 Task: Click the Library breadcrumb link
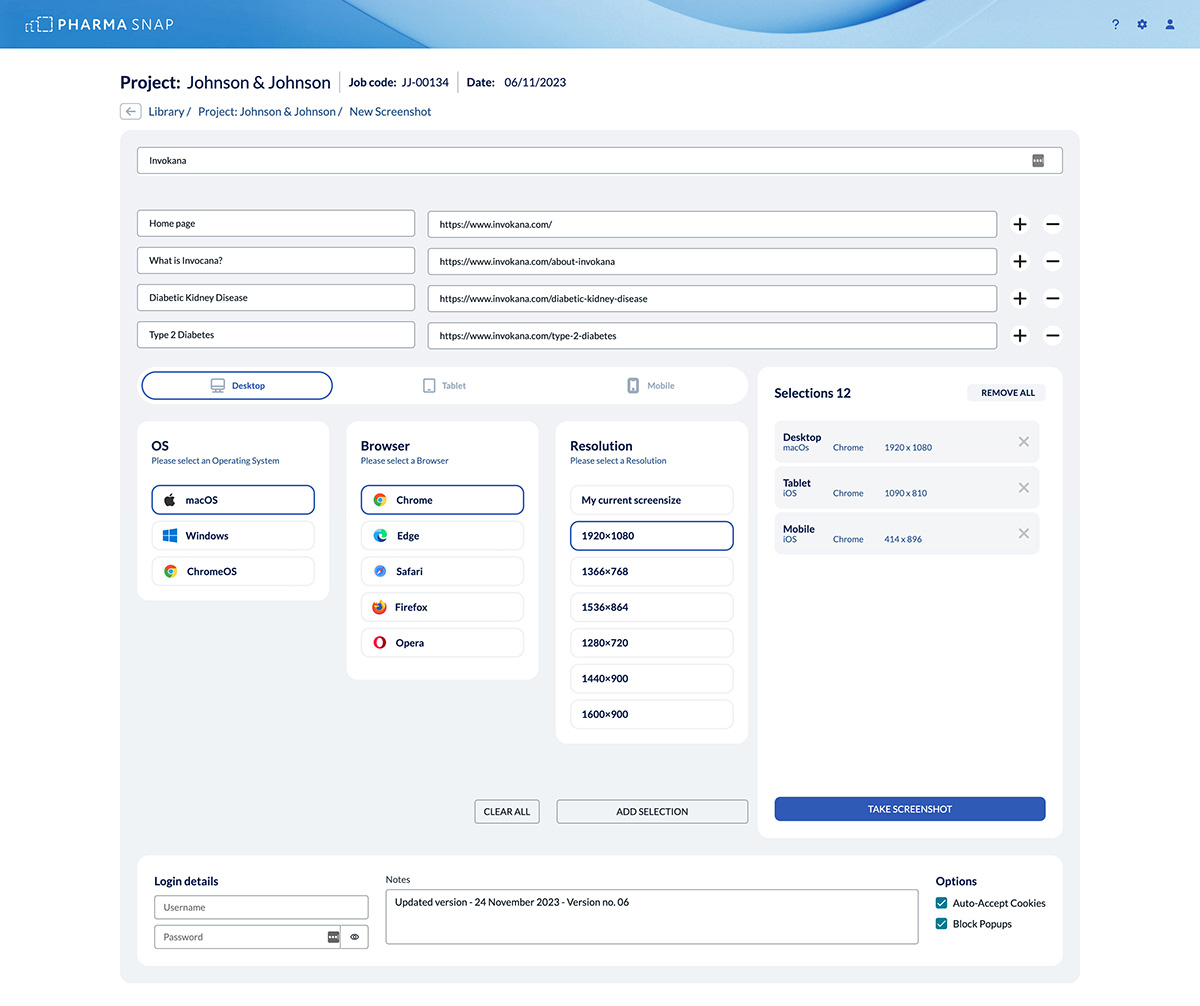166,112
